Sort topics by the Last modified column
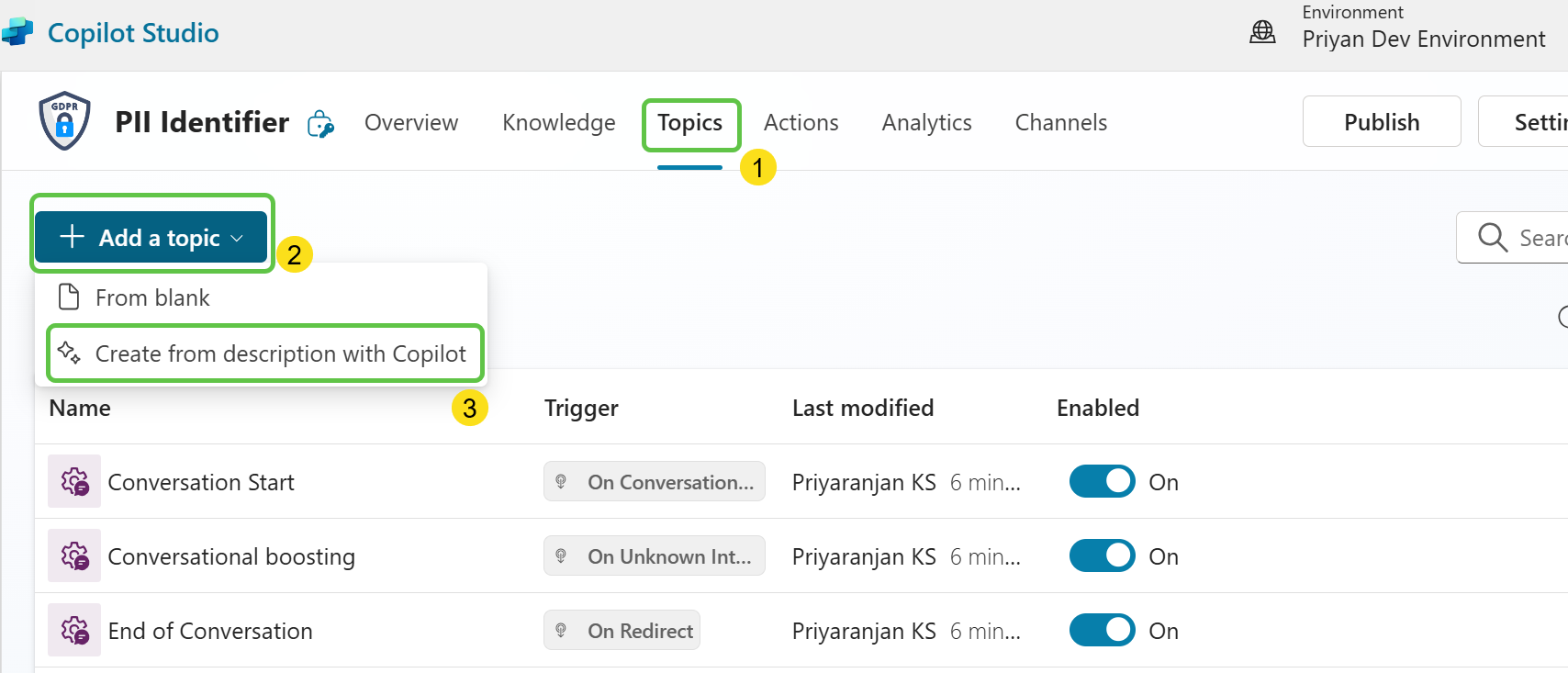The height and width of the screenshot is (673, 1568). click(x=862, y=408)
